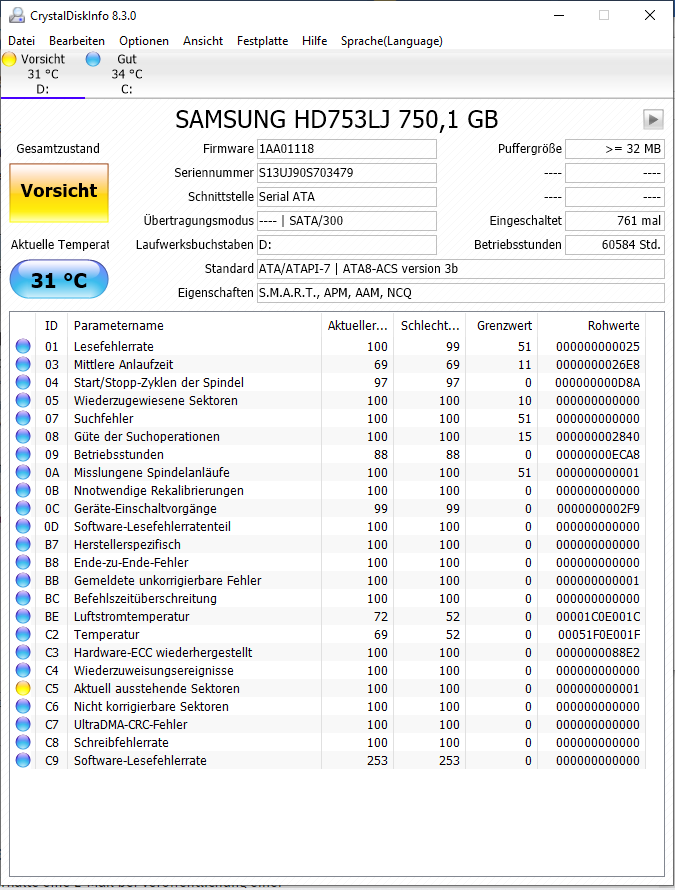Click the Betriebsstunden field 60584 Std.

[615, 245]
